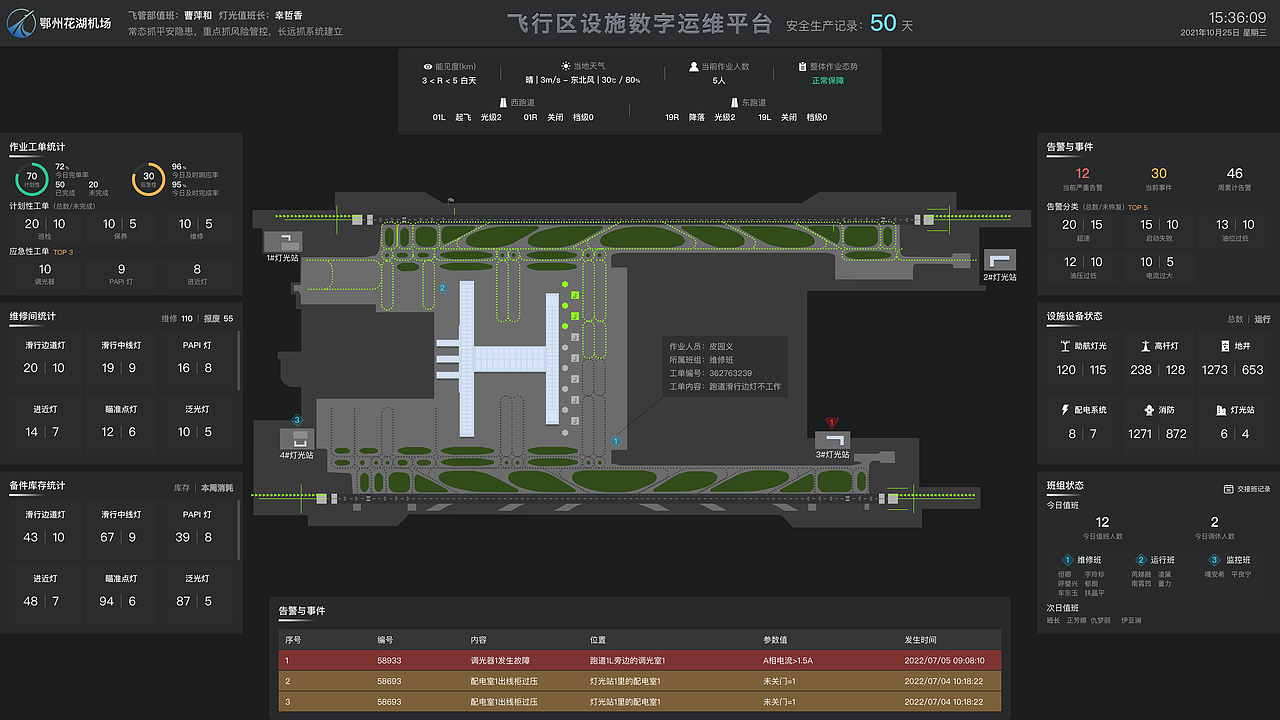Click the 配电系统 lightning bolt icon
The height and width of the screenshot is (720, 1280).
click(1065, 410)
